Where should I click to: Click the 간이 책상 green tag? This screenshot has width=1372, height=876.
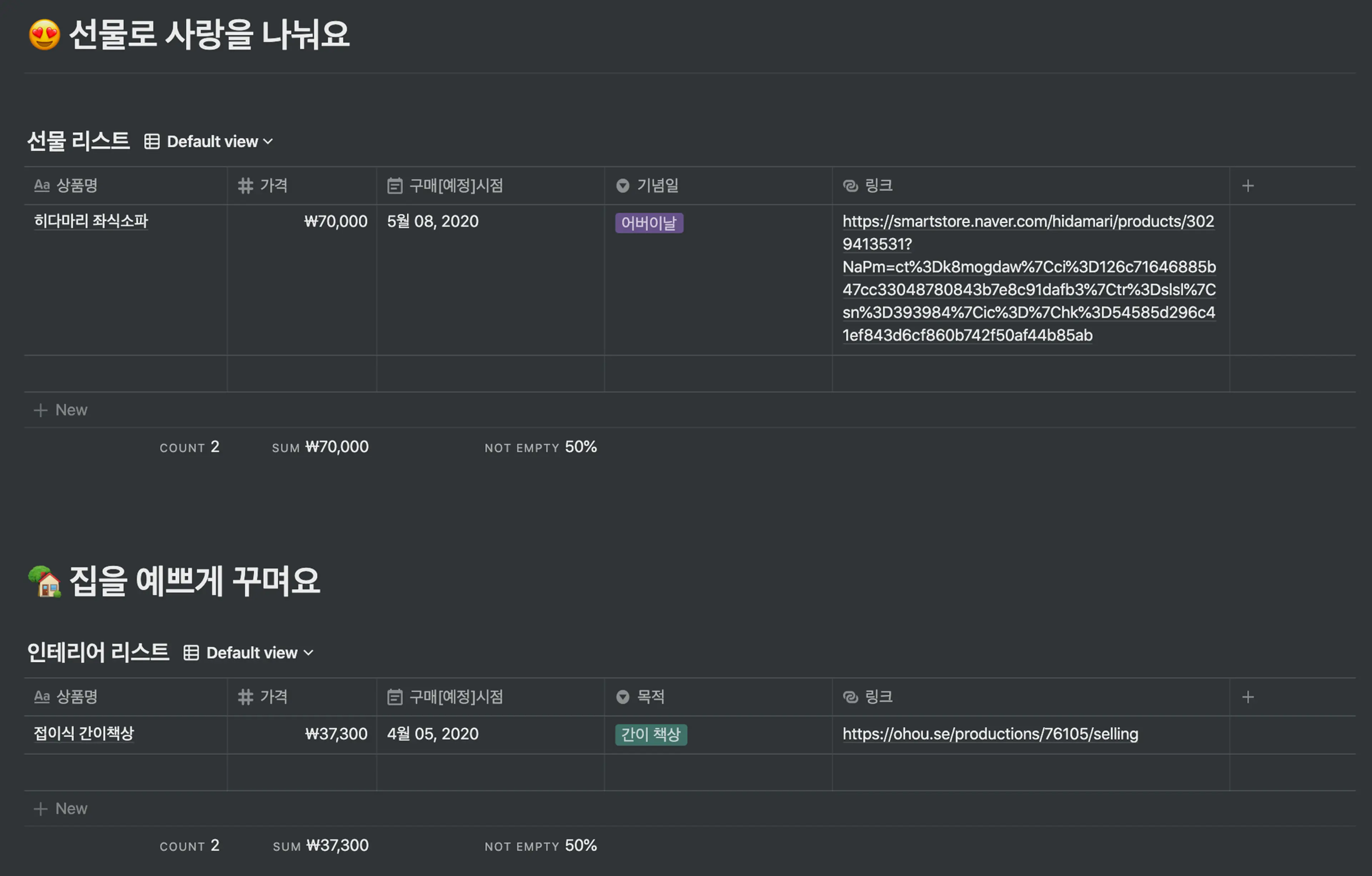coord(651,735)
